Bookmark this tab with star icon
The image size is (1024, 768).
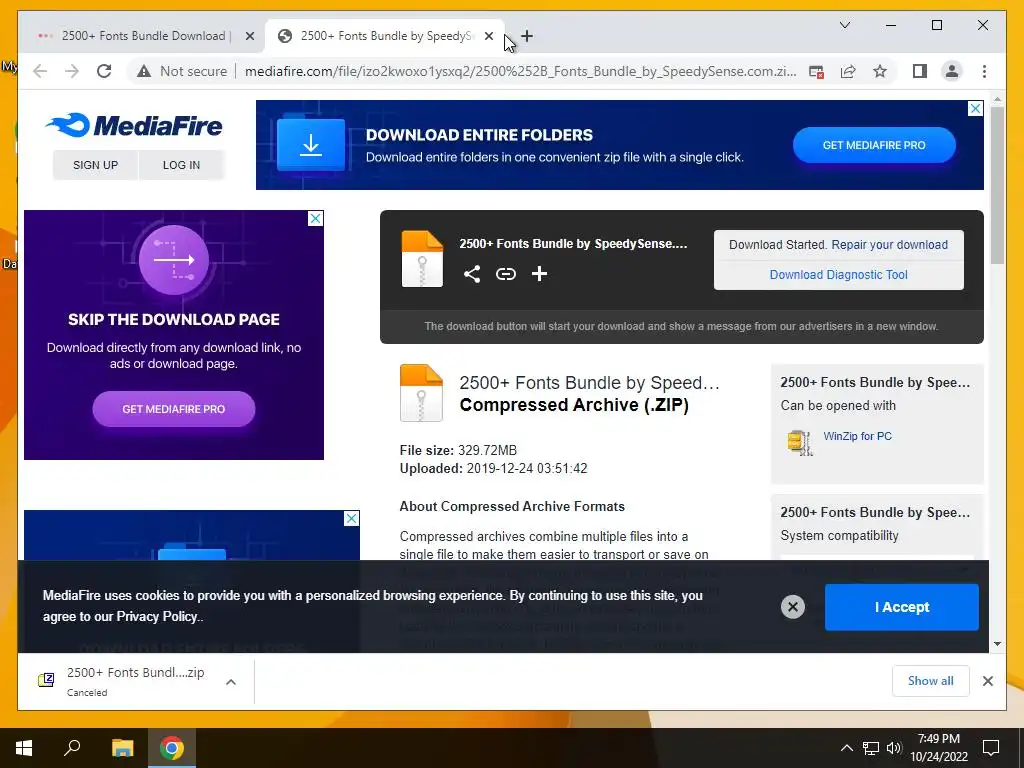pos(880,71)
